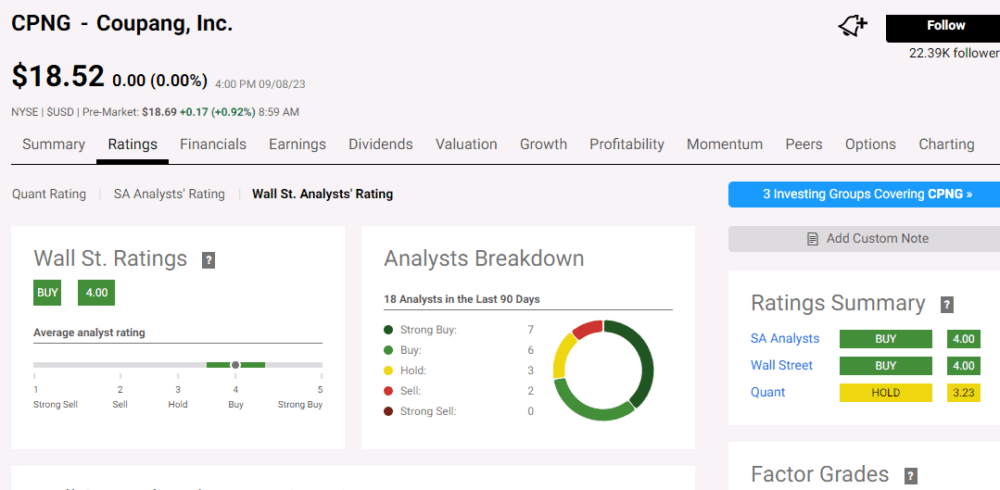
Task: Select the Momentum tab
Action: click(724, 144)
